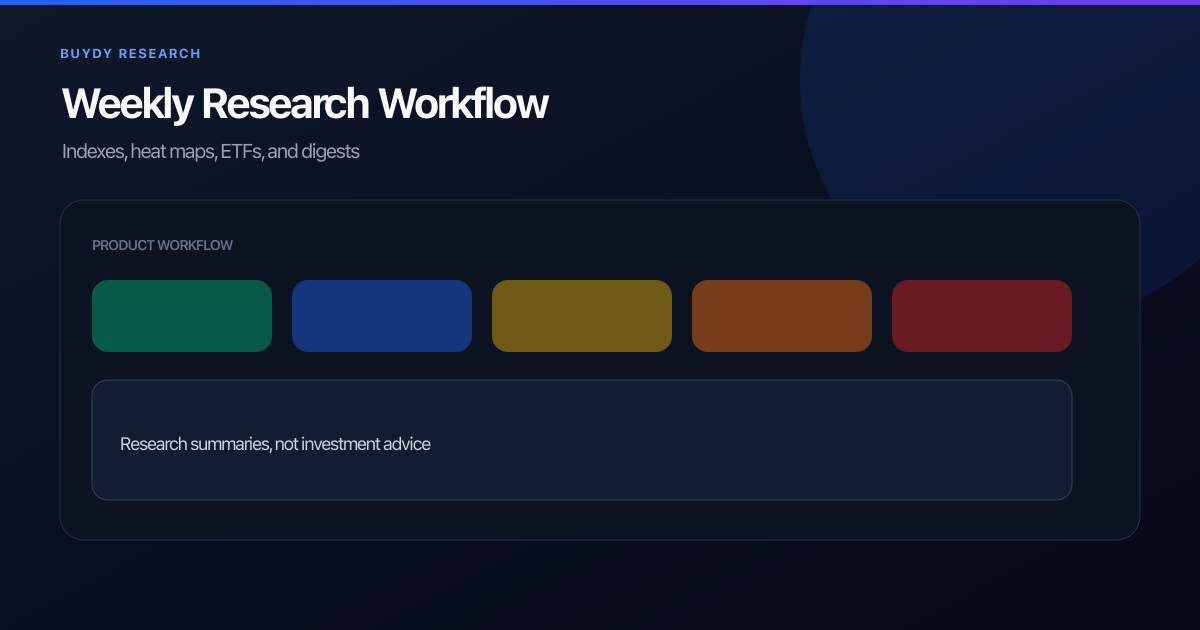Click the olive yellow workflow step card

point(582,316)
